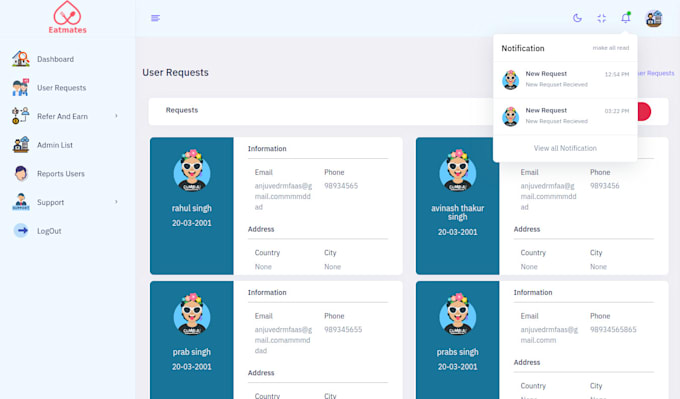Screen dimensions: 680x399
Task: Click phone number 9893456
Action: (605, 186)
